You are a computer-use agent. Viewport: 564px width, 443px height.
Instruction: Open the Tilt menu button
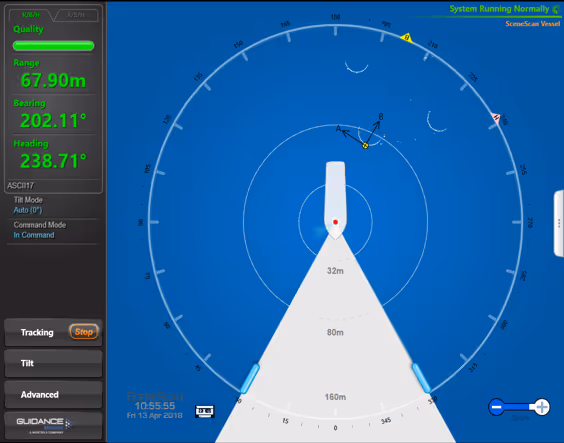click(x=53, y=363)
